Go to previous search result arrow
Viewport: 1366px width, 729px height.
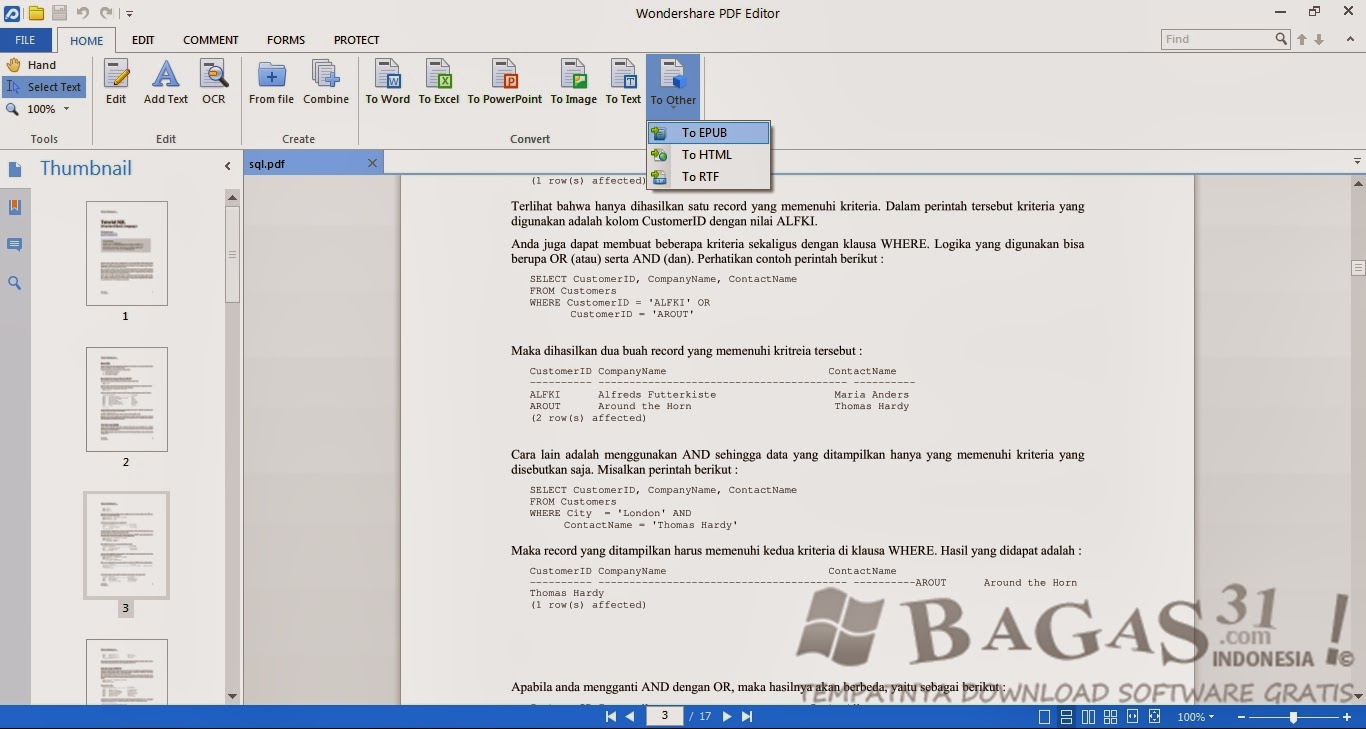coord(1301,39)
